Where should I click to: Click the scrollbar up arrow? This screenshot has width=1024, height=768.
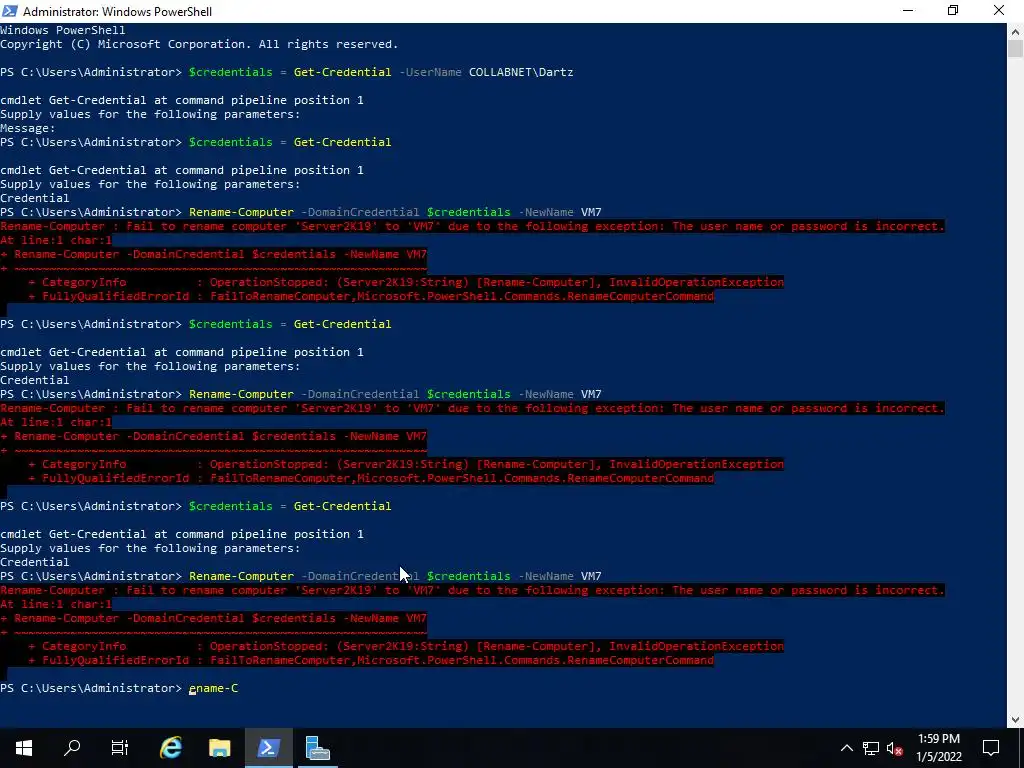(1016, 31)
